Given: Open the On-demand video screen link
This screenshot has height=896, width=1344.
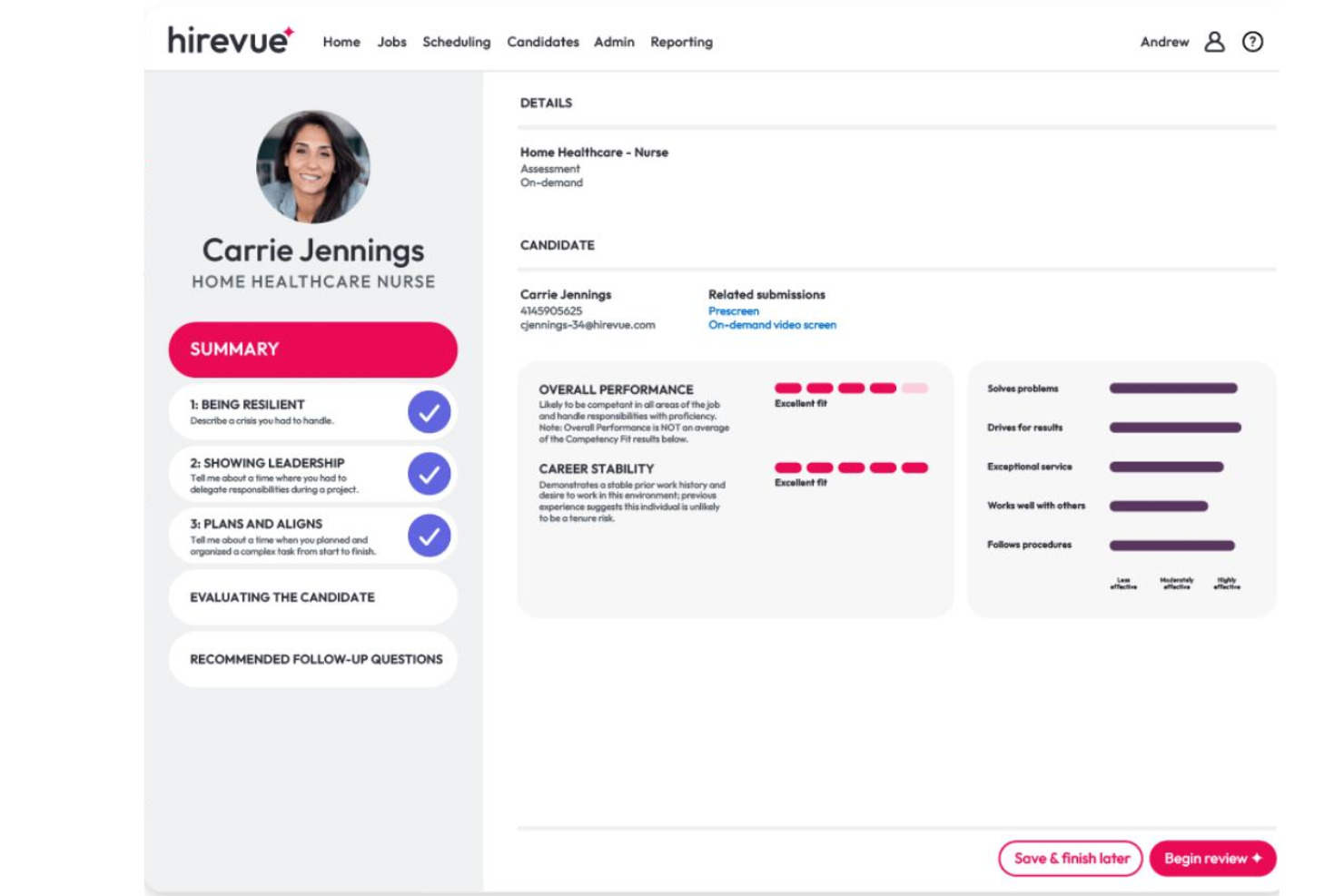Looking at the screenshot, I should click(772, 325).
